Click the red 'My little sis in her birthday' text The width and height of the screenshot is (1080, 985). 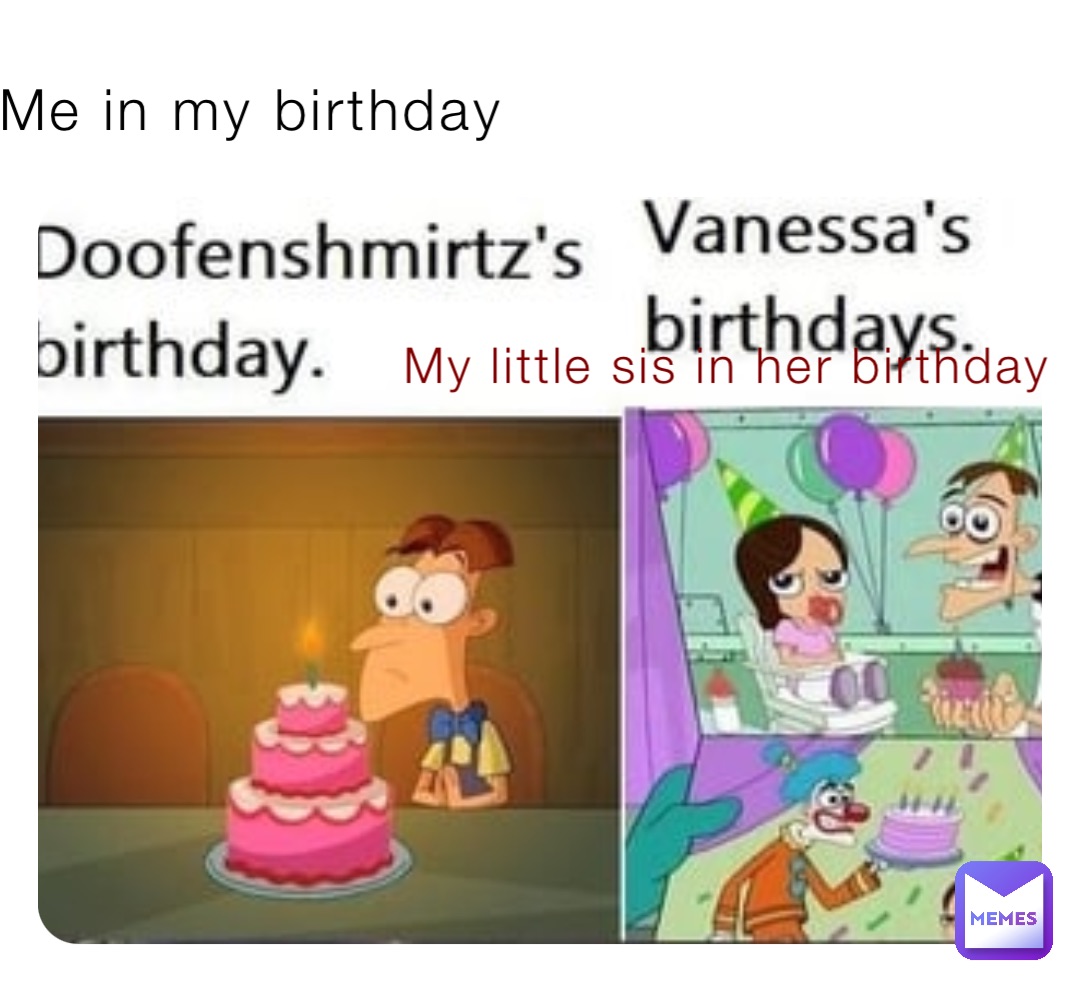pos(725,367)
